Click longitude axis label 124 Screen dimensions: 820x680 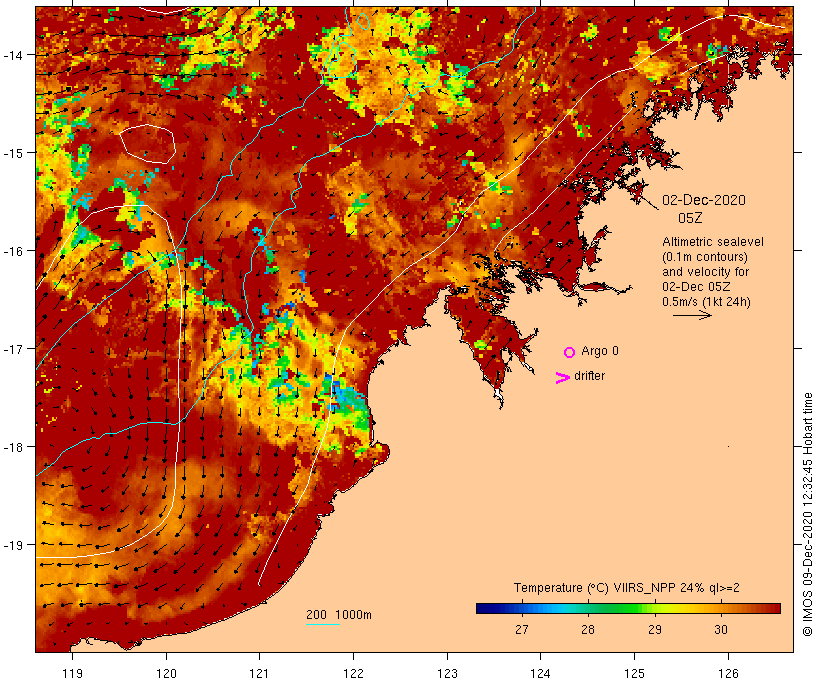[541, 674]
